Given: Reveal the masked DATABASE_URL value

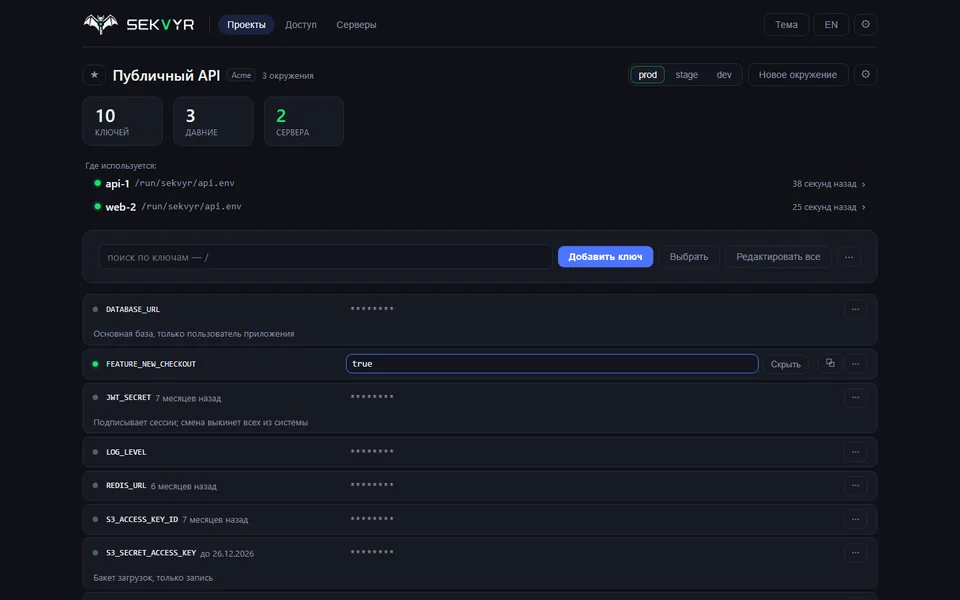Looking at the screenshot, I should [x=372, y=309].
